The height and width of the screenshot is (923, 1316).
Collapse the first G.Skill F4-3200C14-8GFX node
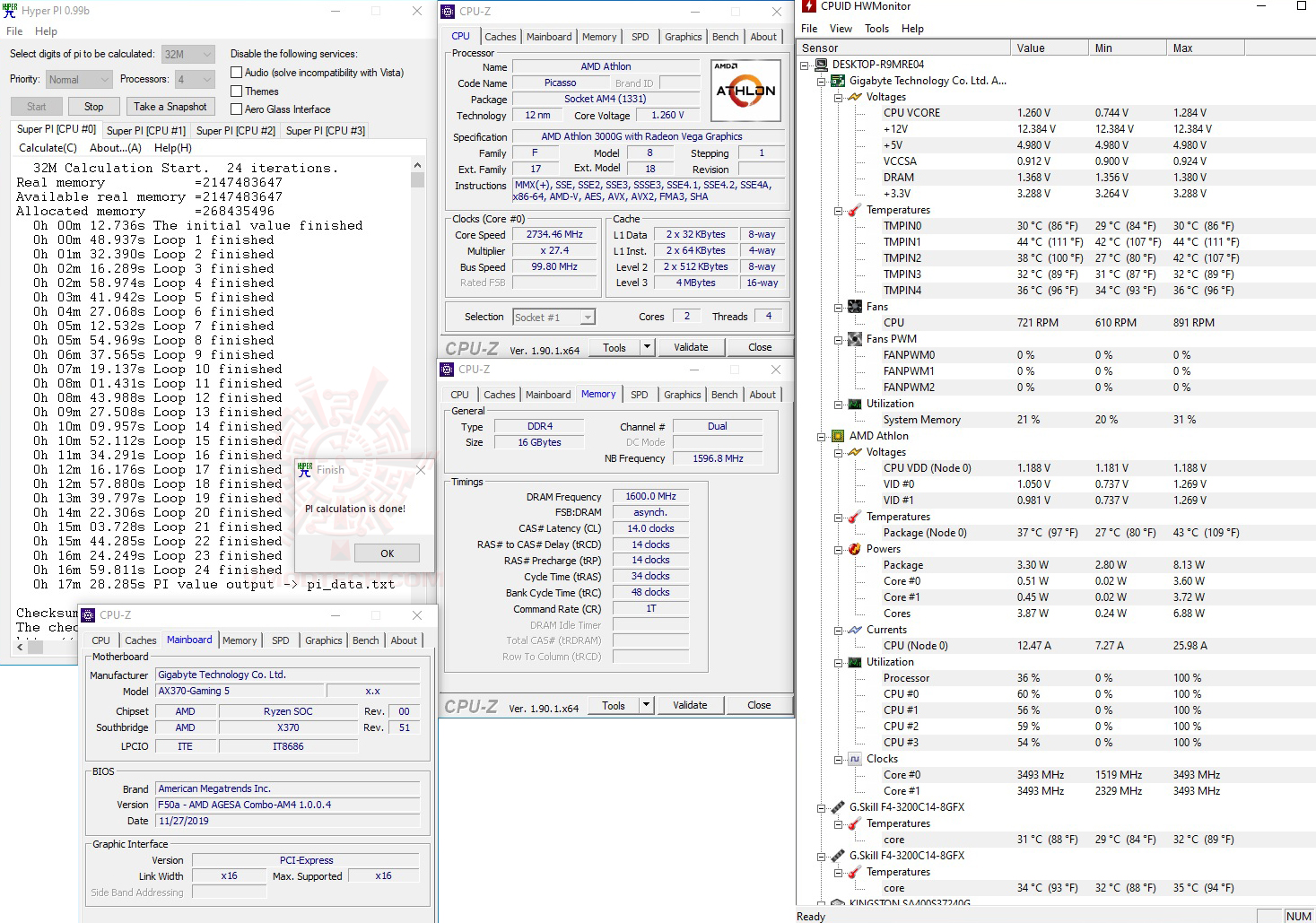(821, 807)
